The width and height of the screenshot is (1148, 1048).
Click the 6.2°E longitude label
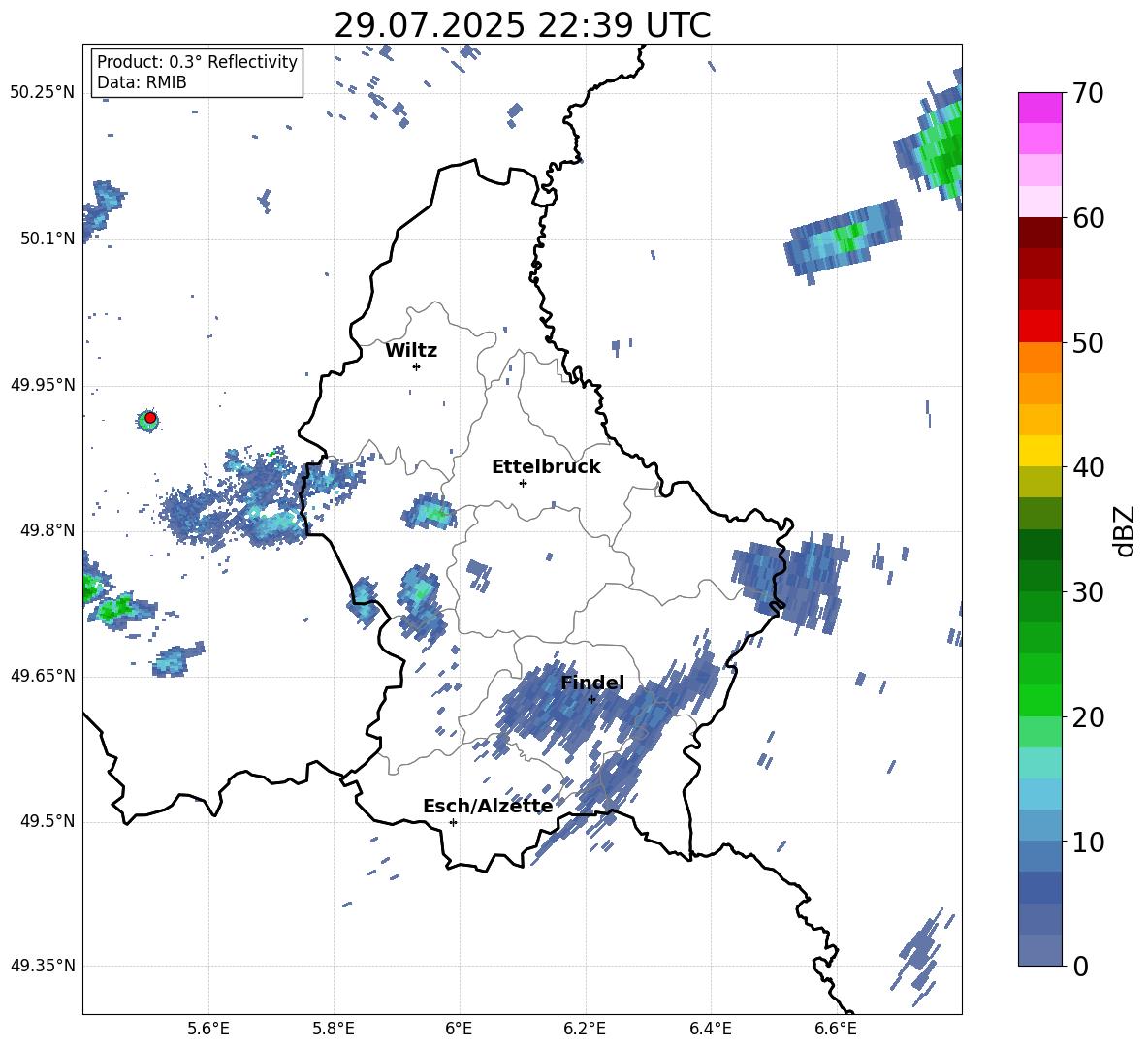point(585,1029)
